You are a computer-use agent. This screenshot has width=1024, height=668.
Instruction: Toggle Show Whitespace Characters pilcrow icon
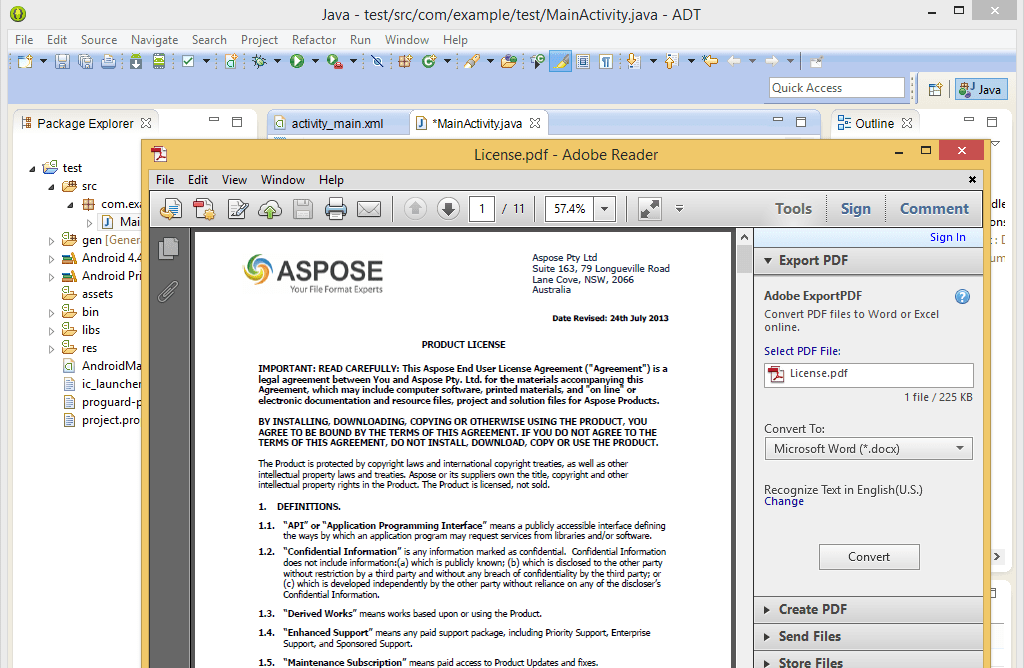pos(606,61)
